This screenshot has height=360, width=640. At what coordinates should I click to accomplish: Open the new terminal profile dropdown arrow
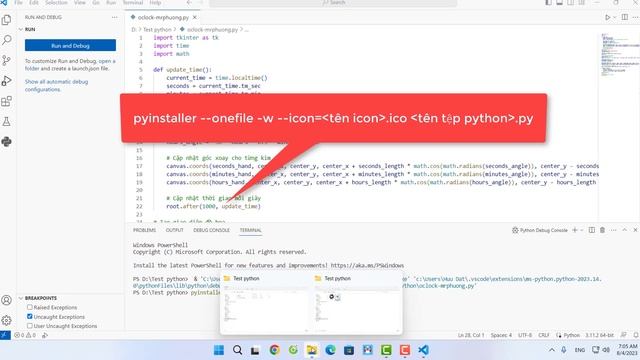582,230
